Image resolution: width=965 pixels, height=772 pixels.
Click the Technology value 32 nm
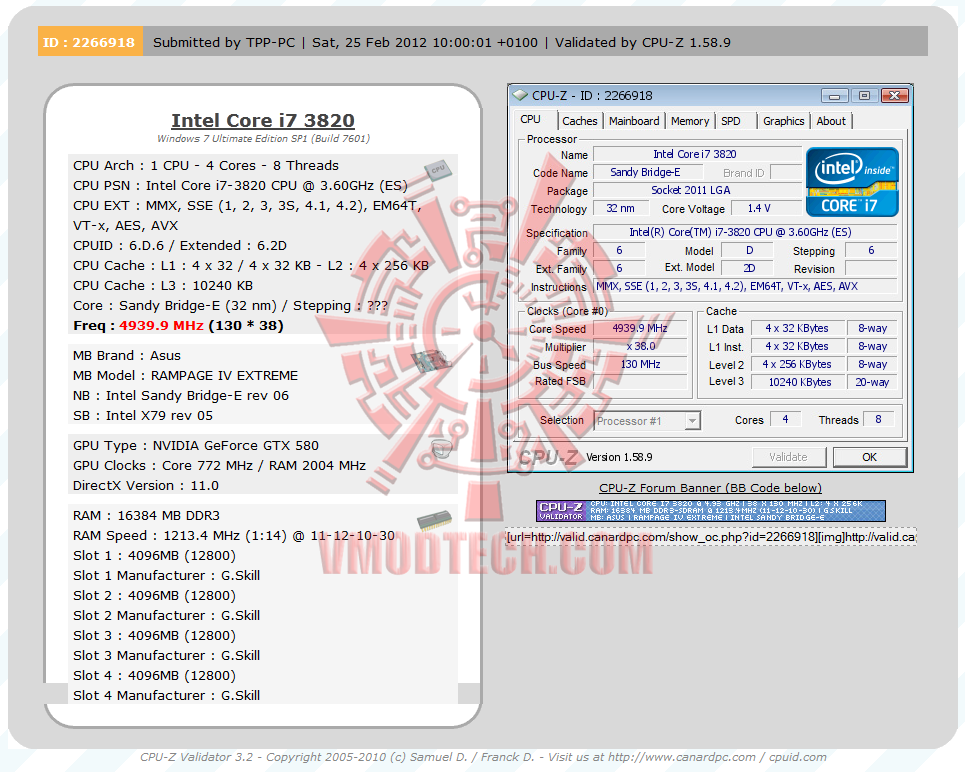click(x=620, y=208)
